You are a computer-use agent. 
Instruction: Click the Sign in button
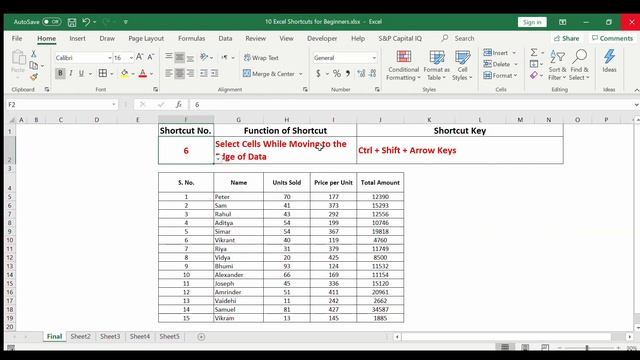click(532, 22)
